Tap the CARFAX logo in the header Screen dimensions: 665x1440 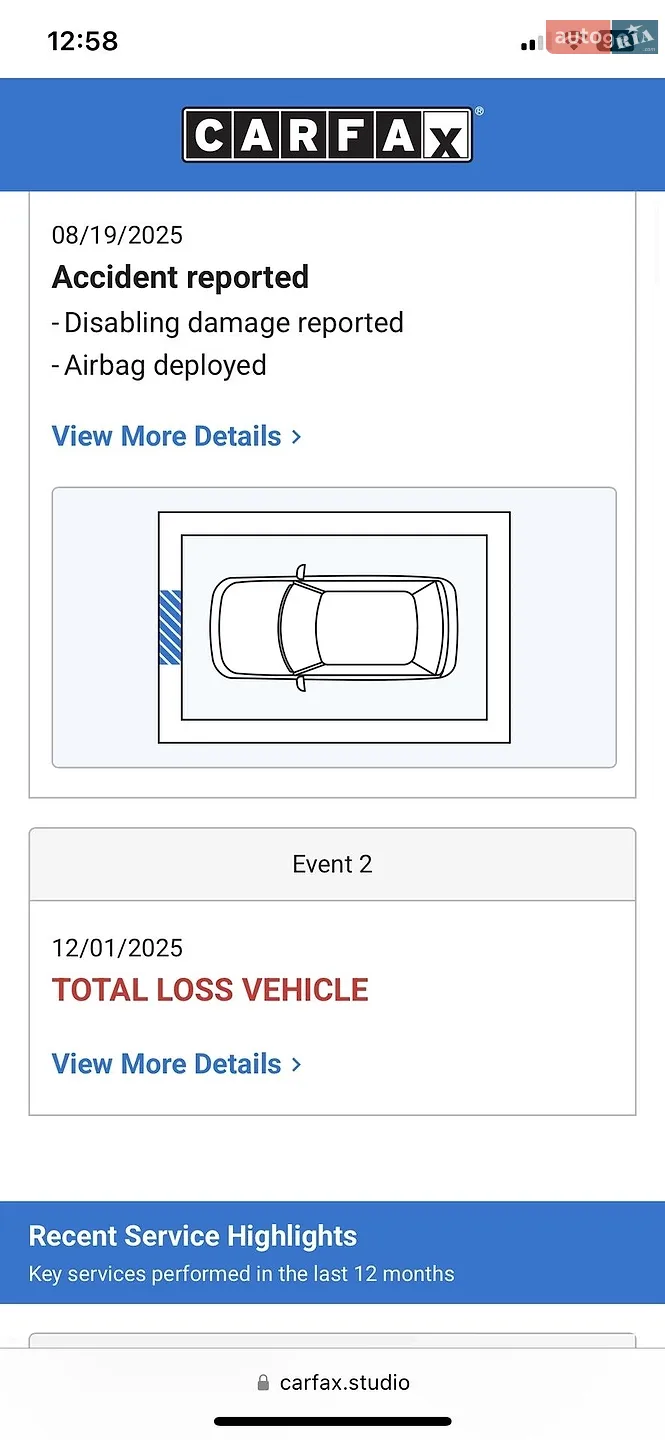pos(327,135)
